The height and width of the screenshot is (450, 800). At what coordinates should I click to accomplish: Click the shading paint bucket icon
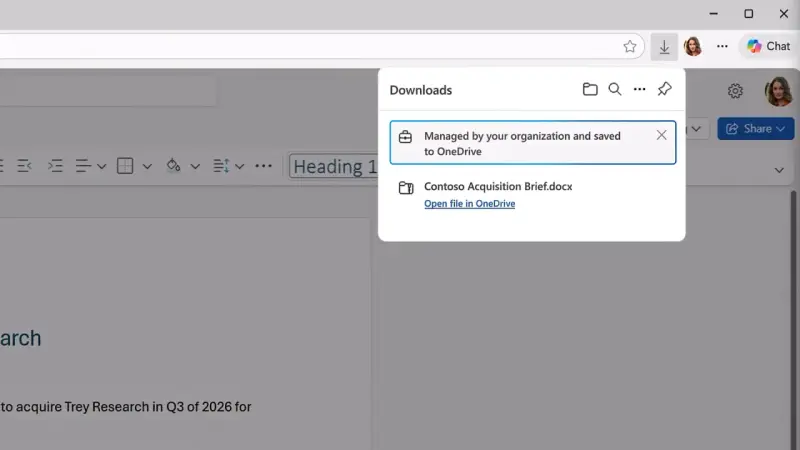173,166
